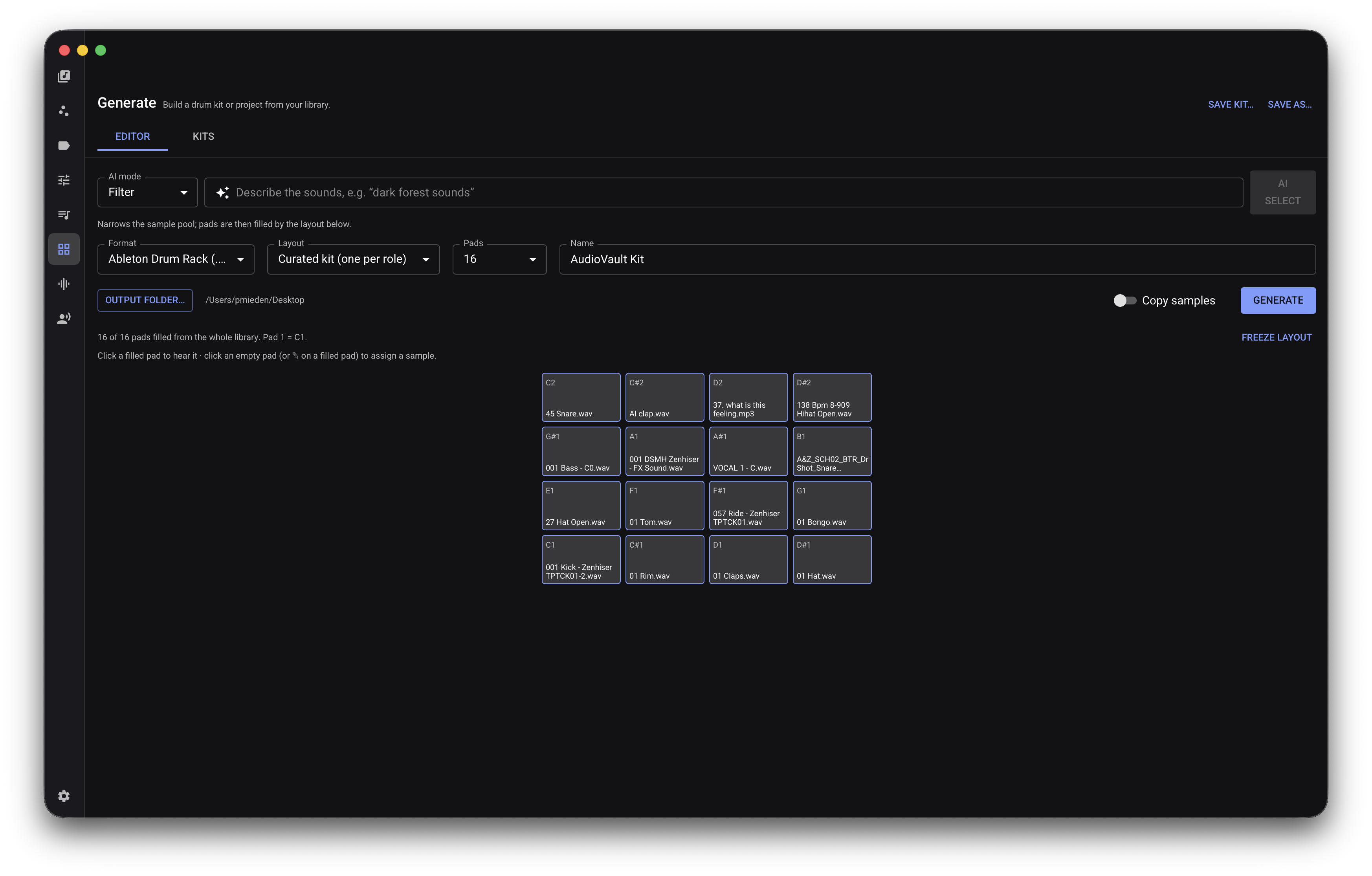Click the AI sparkle icon in prompt field
This screenshot has width=1372, height=876.
223,192
